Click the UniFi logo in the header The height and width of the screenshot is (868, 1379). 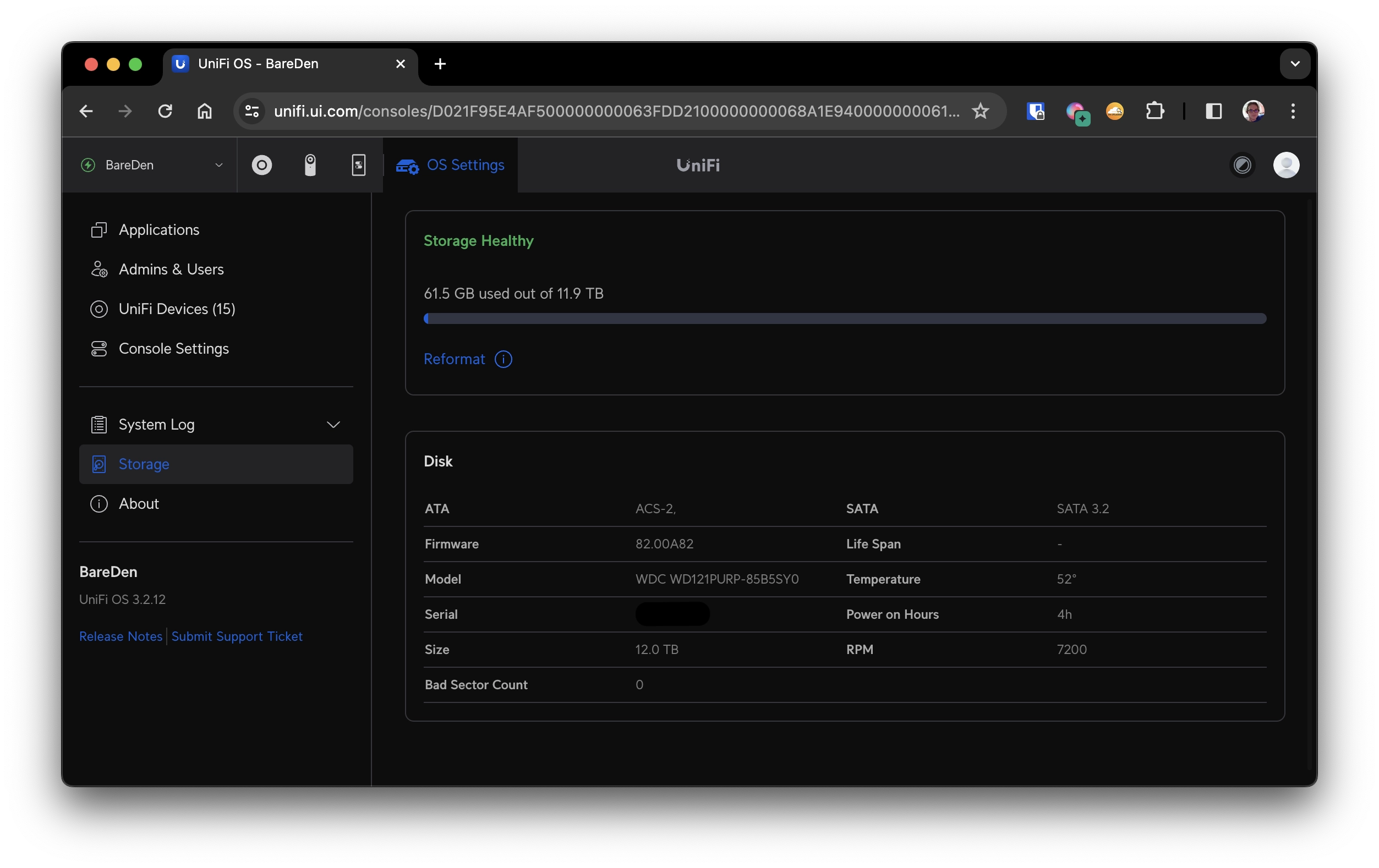pos(698,165)
